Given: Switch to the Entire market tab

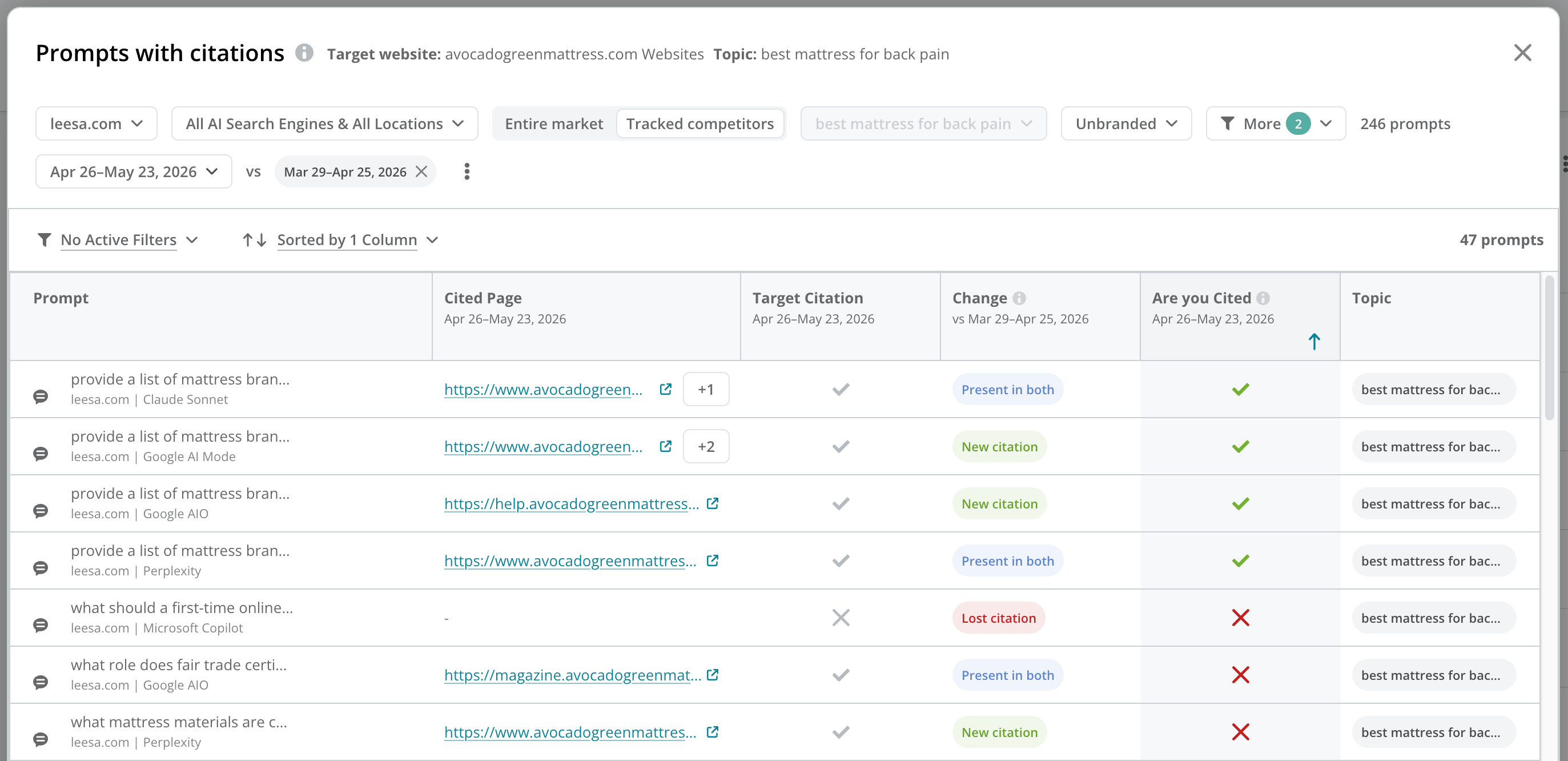Looking at the screenshot, I should pos(554,123).
